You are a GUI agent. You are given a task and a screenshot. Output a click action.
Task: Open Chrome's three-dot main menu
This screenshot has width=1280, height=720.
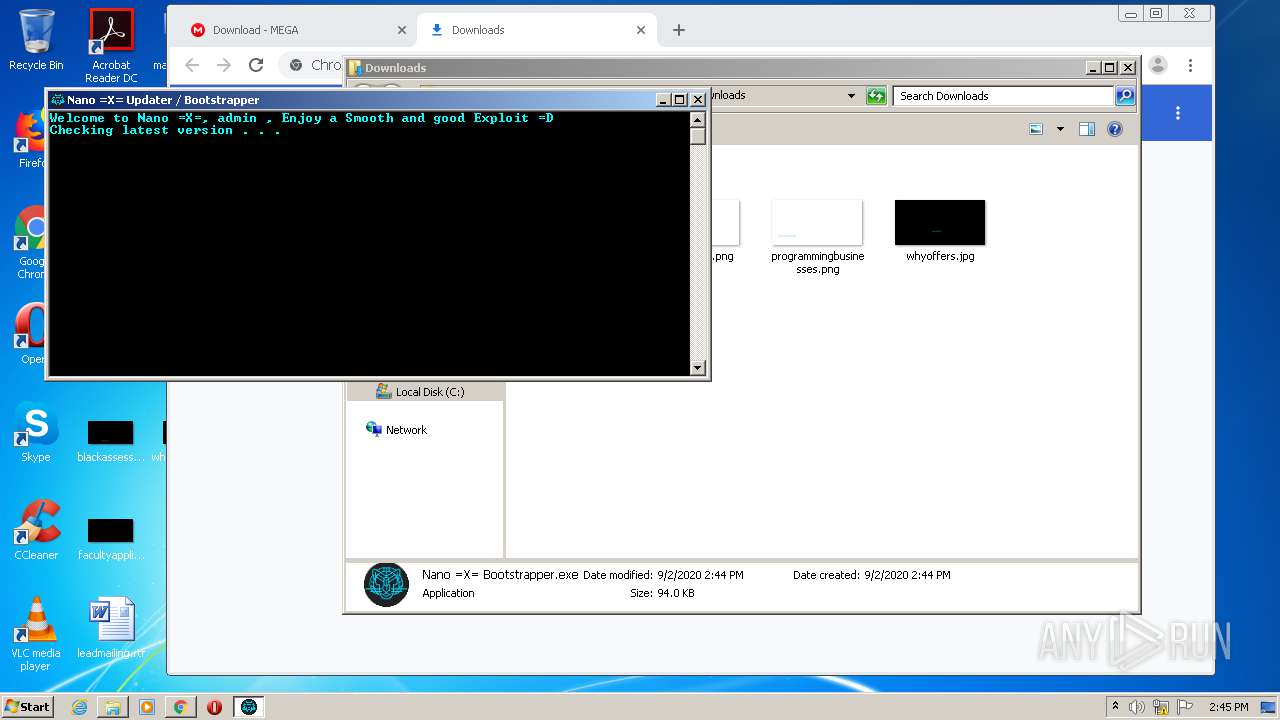click(x=1190, y=65)
